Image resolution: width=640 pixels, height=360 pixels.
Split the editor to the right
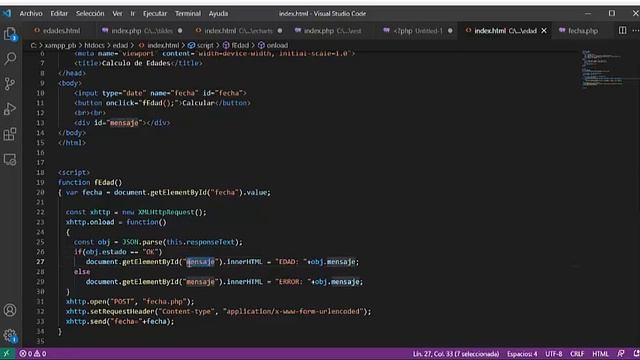622,31
